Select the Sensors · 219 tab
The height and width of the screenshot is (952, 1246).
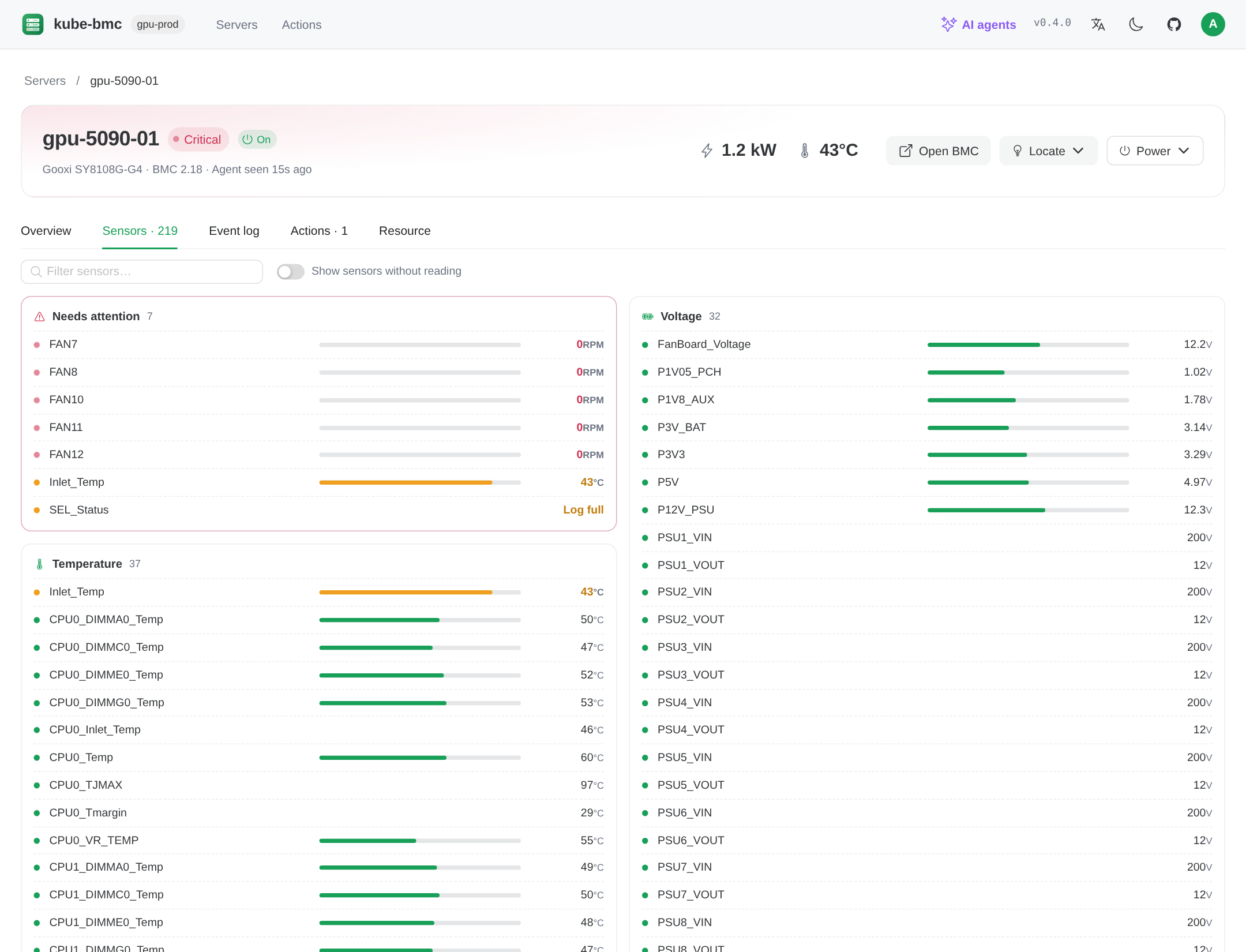[140, 231]
